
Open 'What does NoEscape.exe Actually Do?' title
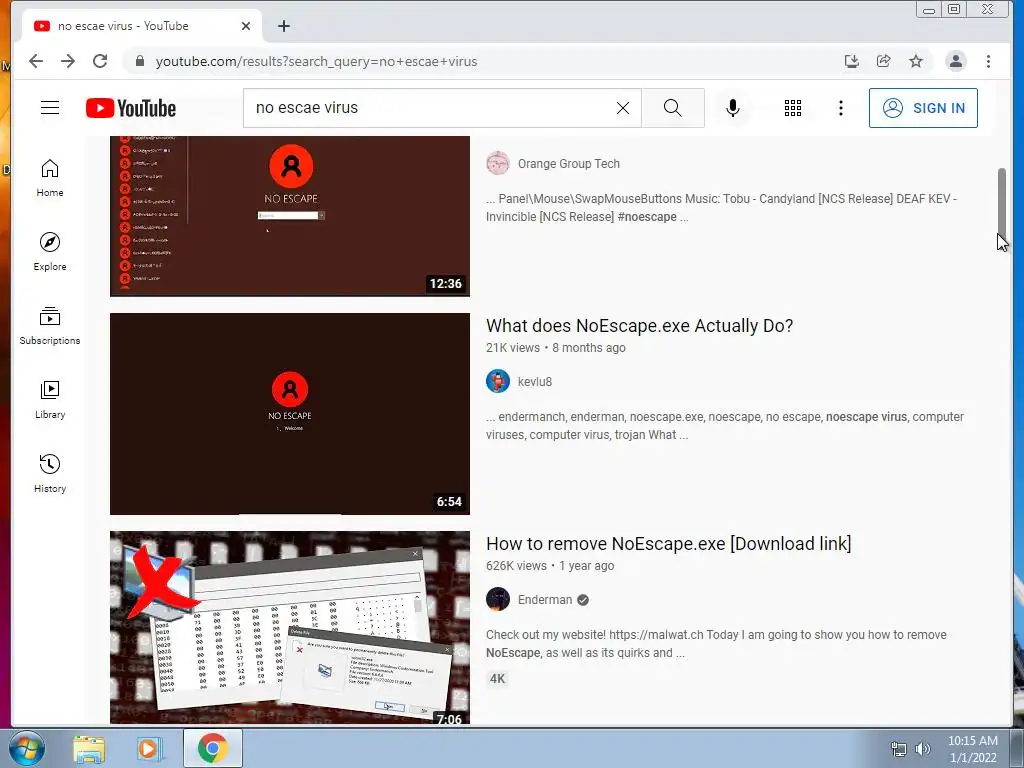pyautogui.click(x=639, y=326)
